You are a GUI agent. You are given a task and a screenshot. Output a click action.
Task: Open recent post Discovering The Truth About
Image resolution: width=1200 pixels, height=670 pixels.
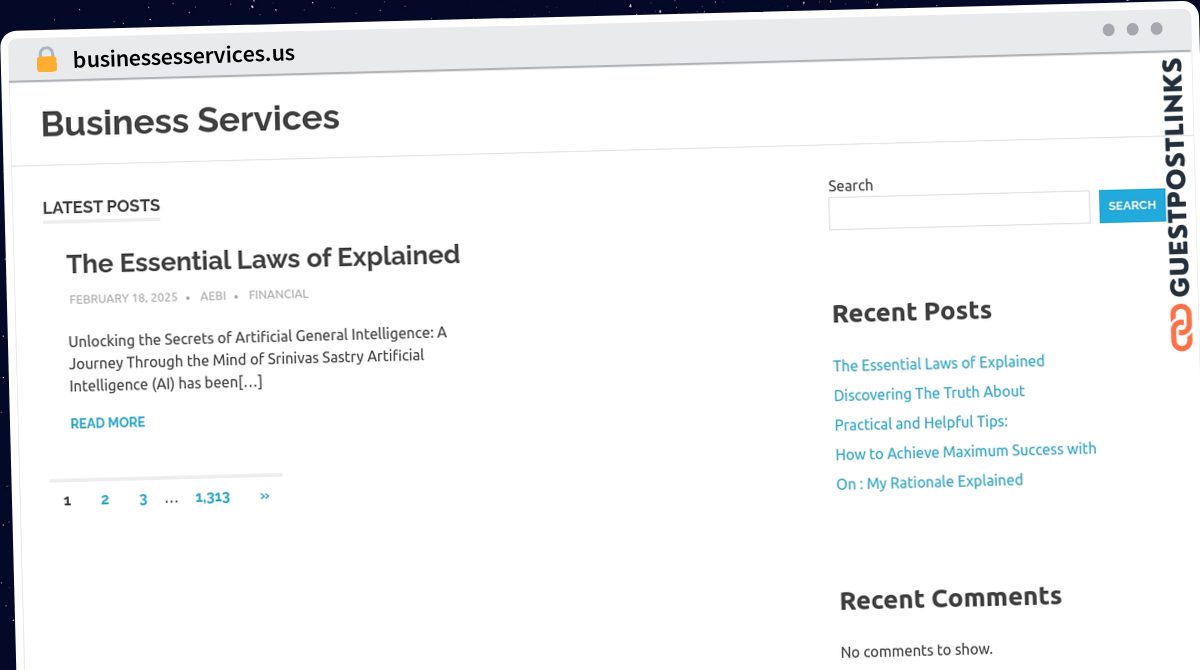pos(930,393)
